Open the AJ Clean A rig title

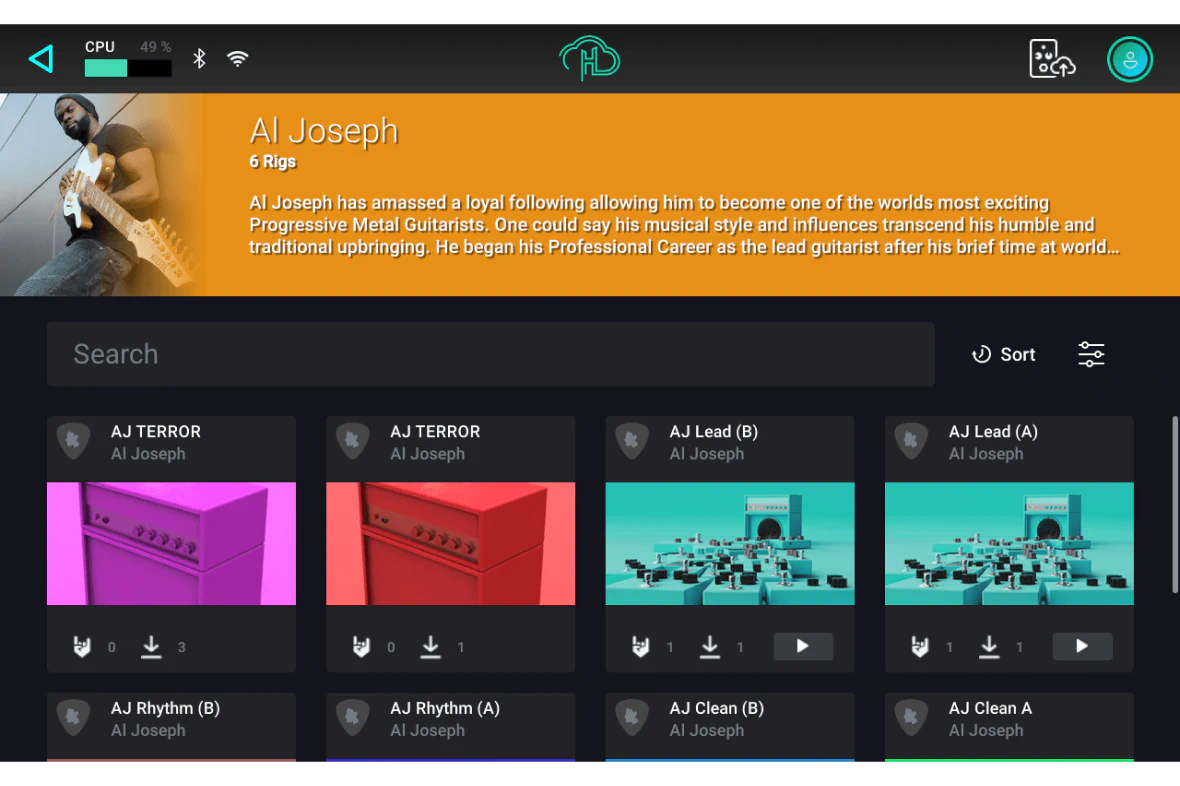(x=990, y=708)
